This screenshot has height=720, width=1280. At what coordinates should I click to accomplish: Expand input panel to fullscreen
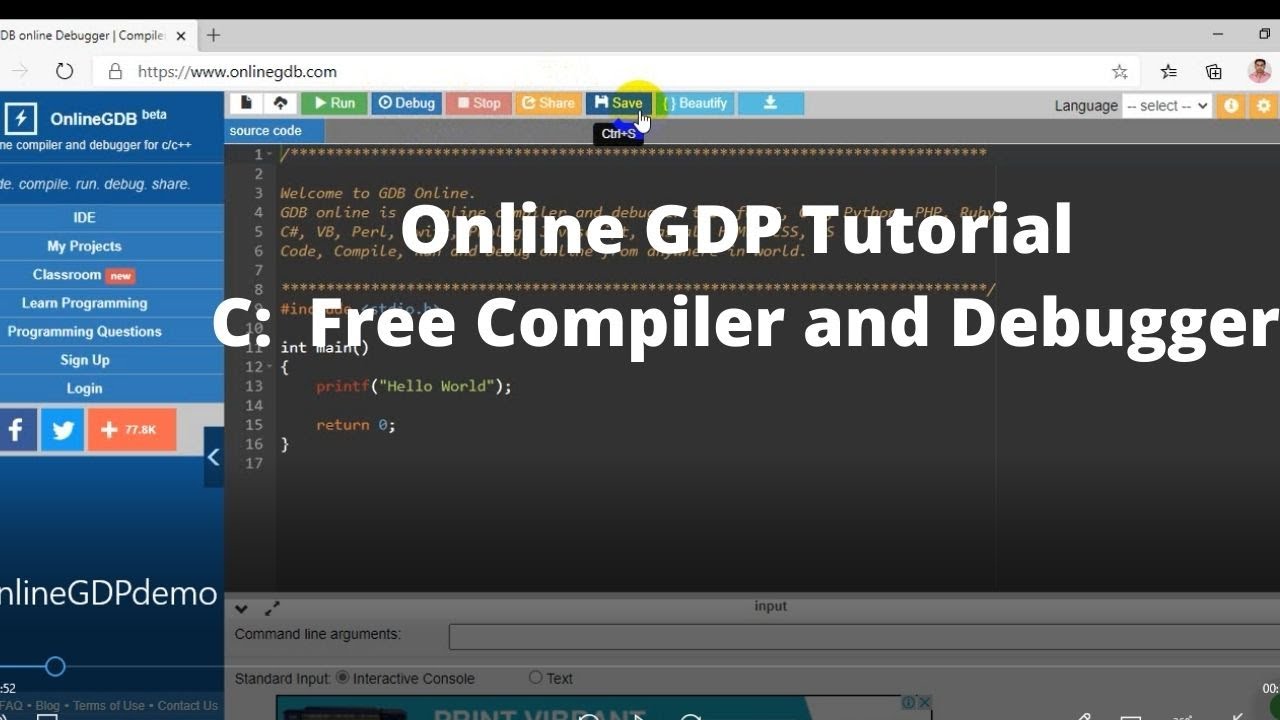point(272,608)
